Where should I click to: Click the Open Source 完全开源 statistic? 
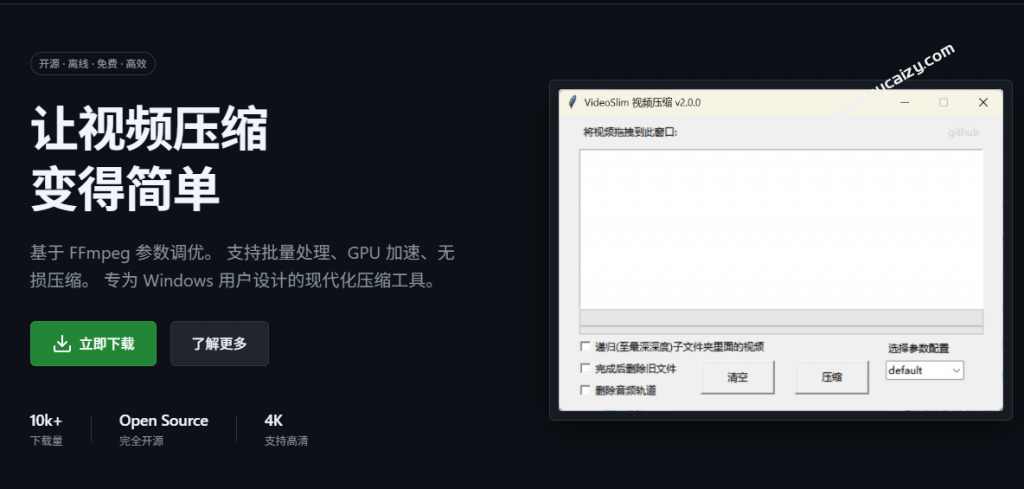(164, 430)
